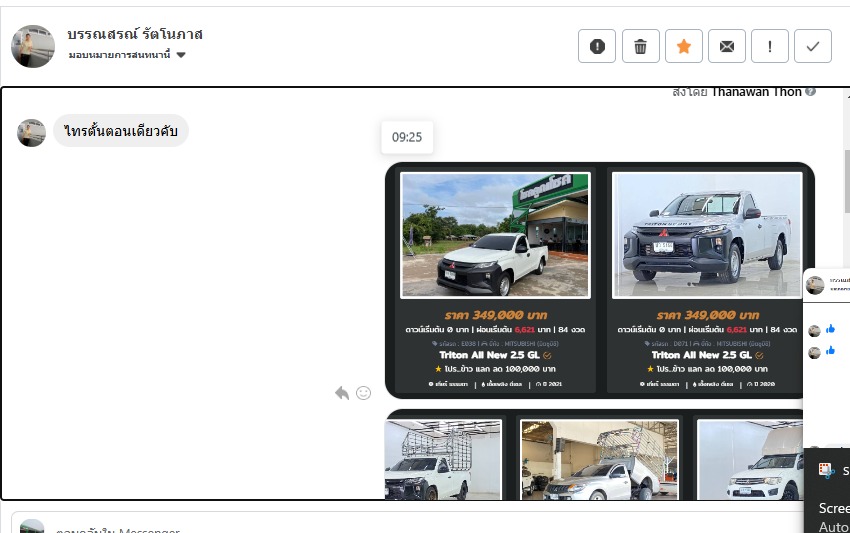Open silver Triton pickup photo D071
Screen dimensions: 850x533
point(707,235)
